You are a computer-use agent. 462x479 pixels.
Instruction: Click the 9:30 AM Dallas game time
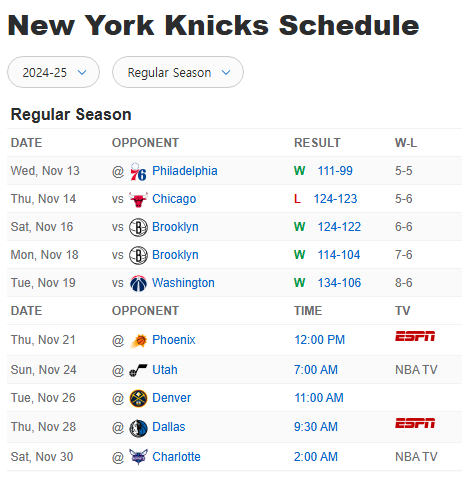coord(316,427)
